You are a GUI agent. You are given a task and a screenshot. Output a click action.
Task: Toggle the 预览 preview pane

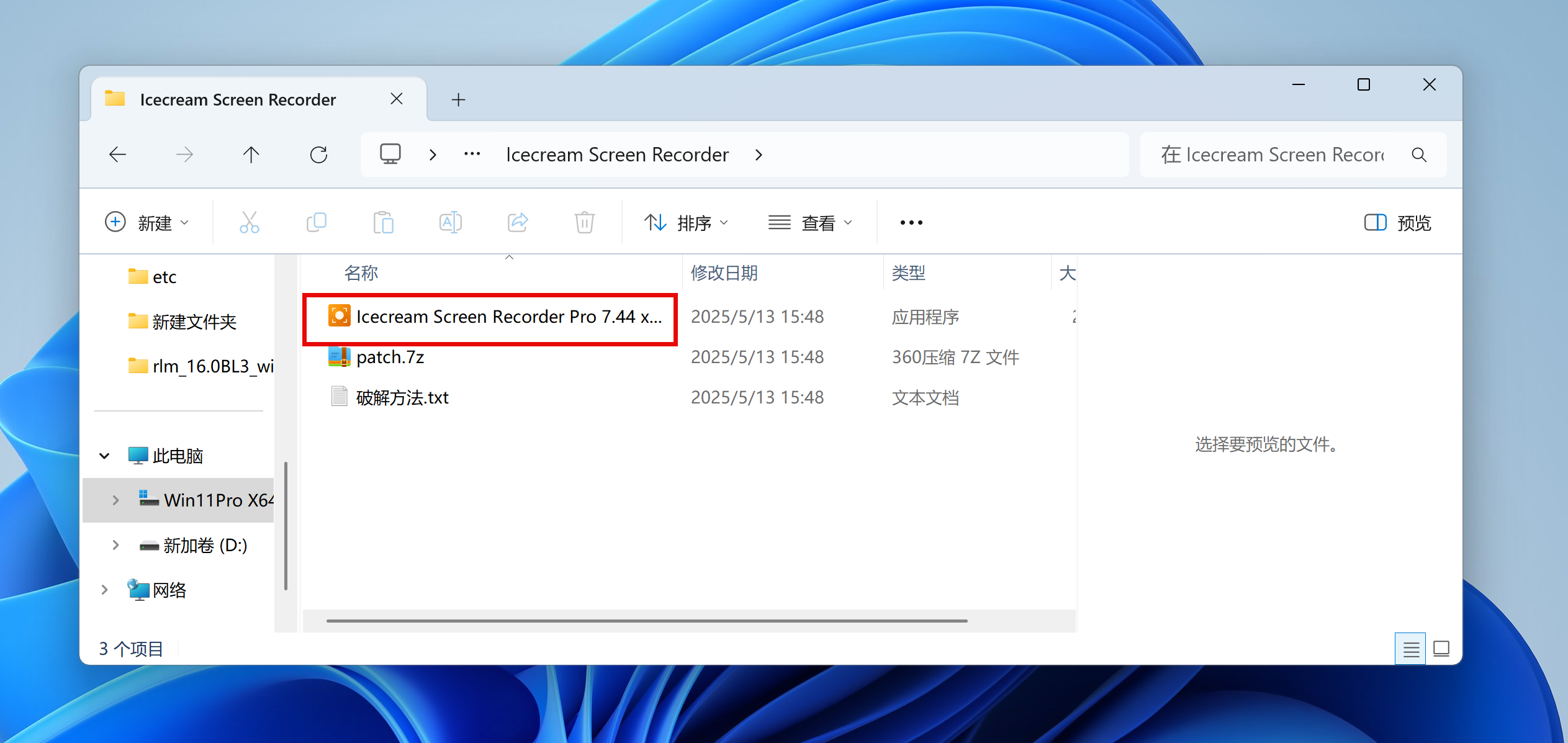coord(1397,223)
